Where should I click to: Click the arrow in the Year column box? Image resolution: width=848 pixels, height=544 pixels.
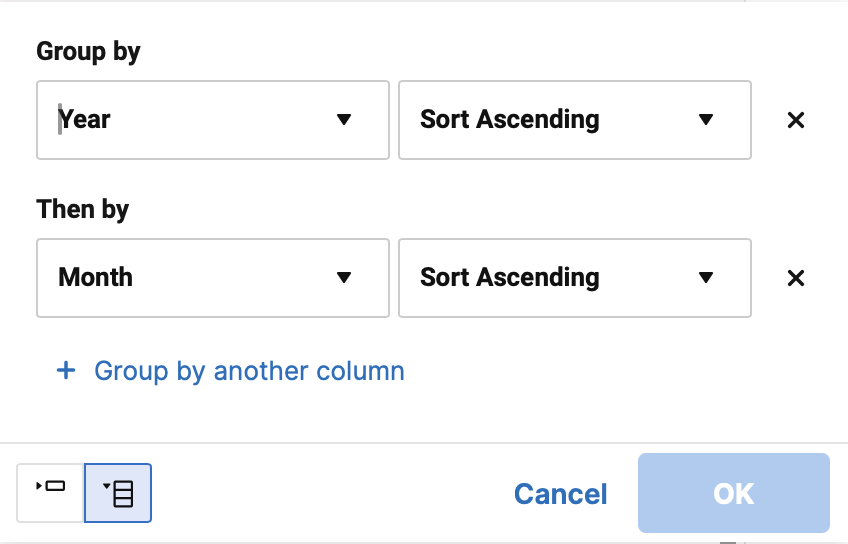point(344,120)
